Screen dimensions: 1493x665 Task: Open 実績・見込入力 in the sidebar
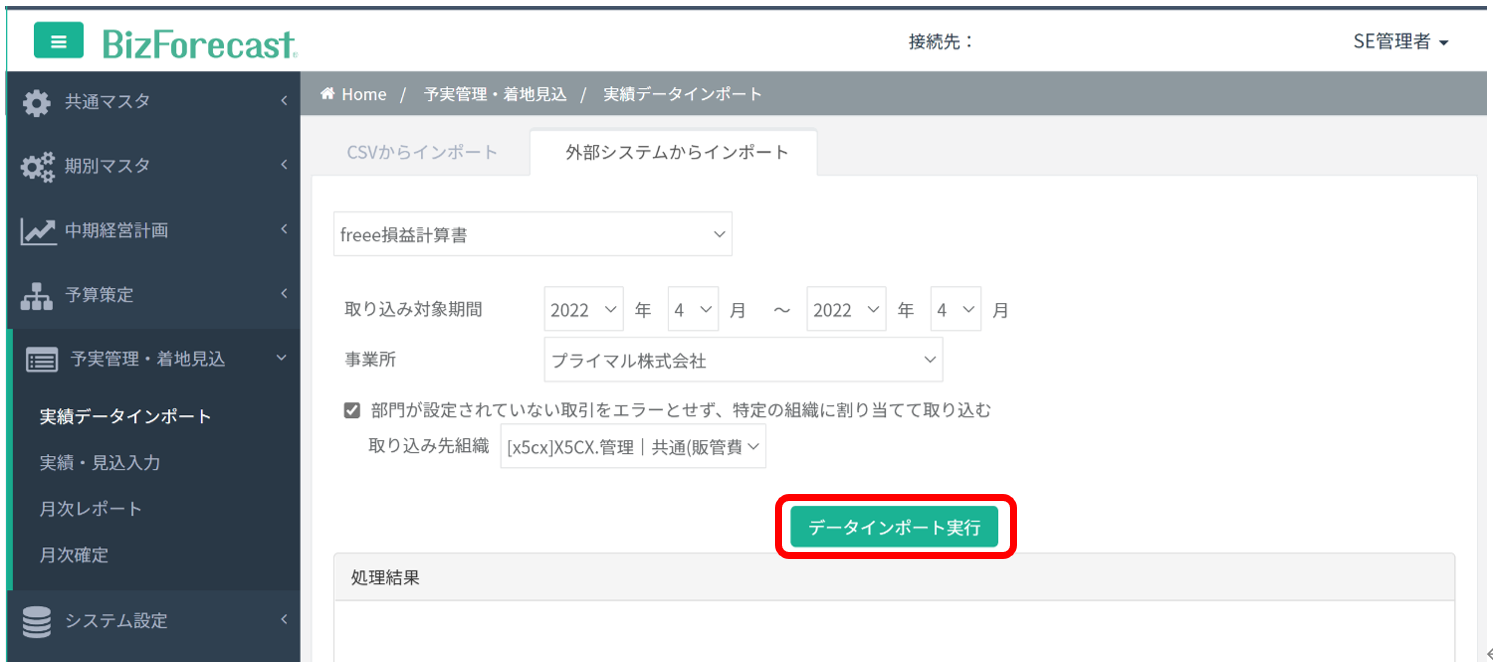(x=100, y=462)
